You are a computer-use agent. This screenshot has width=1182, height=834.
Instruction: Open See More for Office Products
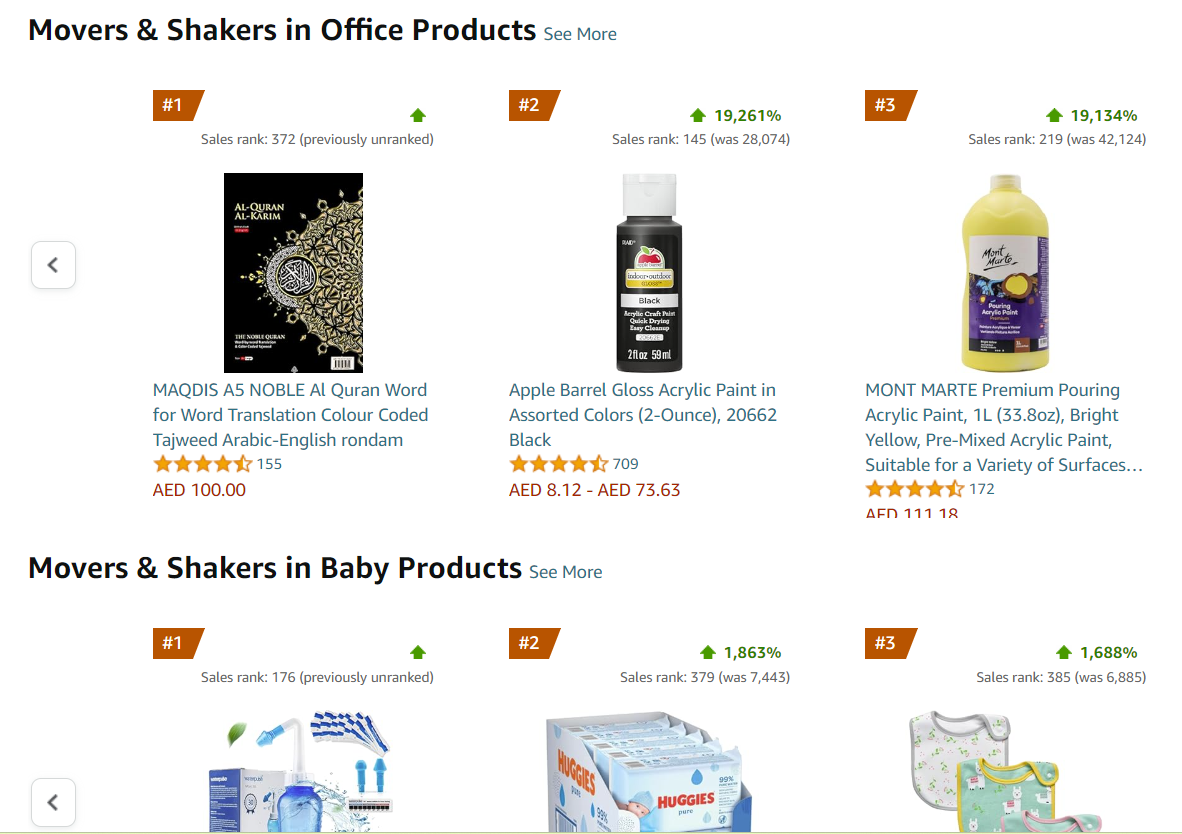click(580, 34)
